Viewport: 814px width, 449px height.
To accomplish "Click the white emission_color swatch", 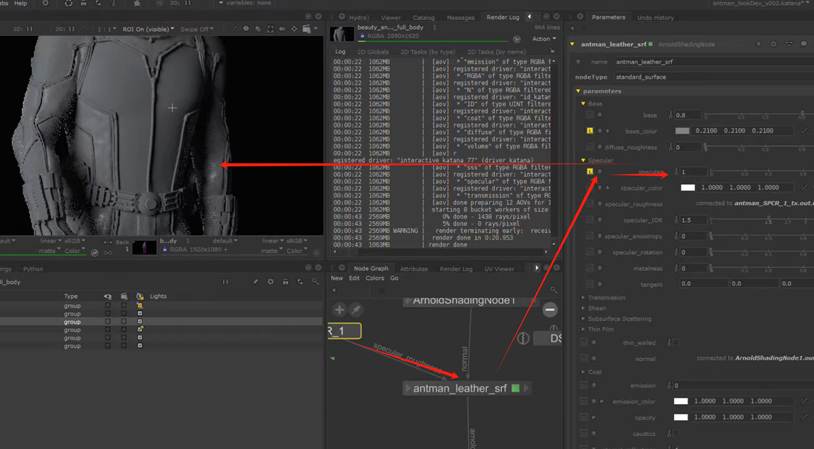I will click(681, 401).
